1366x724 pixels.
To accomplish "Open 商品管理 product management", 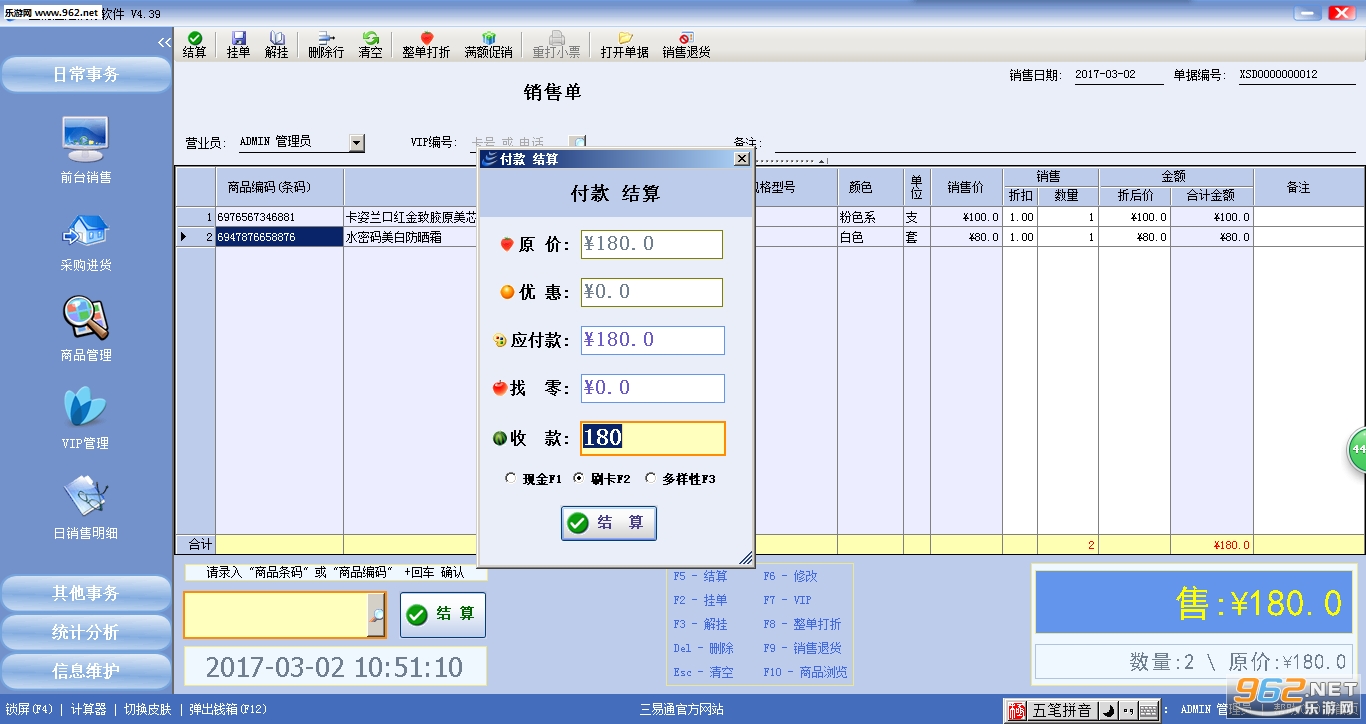I will click(x=86, y=329).
